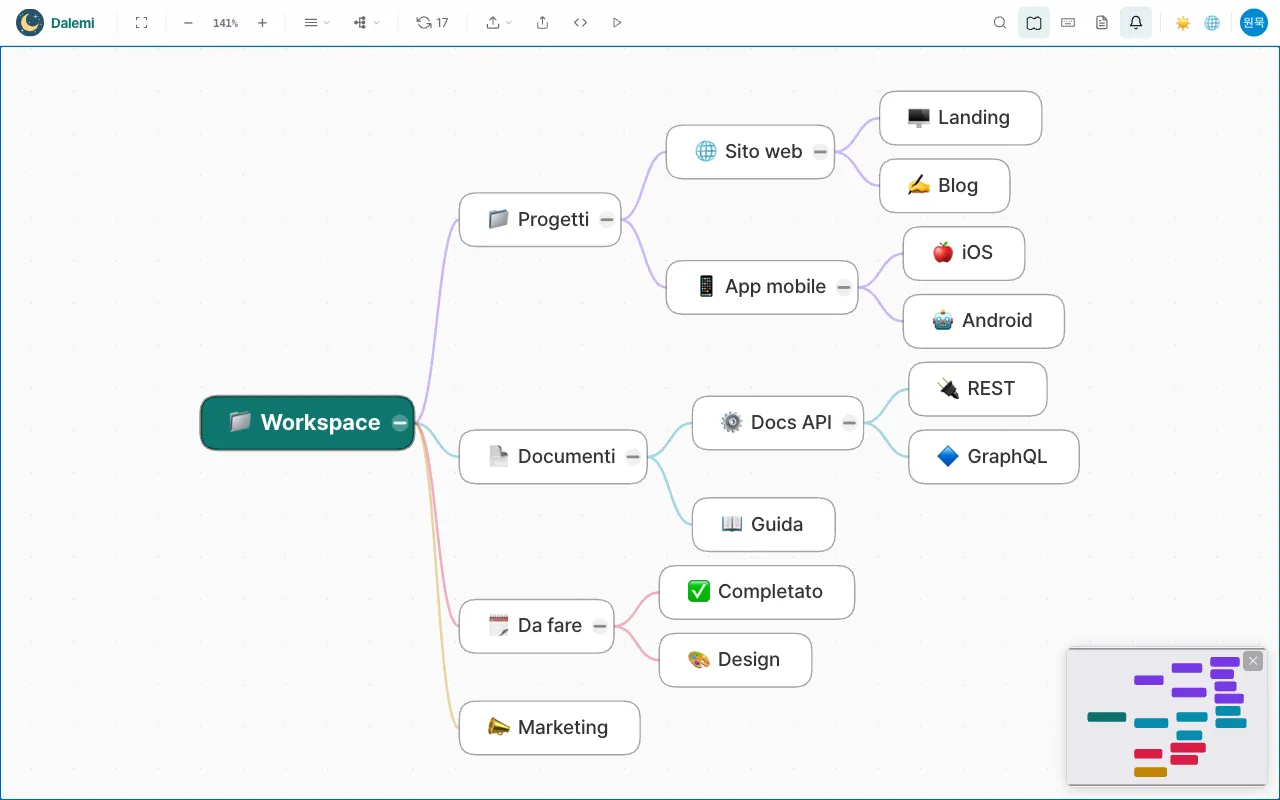
Task: Zoom in with the plus button
Action: click(x=262, y=22)
